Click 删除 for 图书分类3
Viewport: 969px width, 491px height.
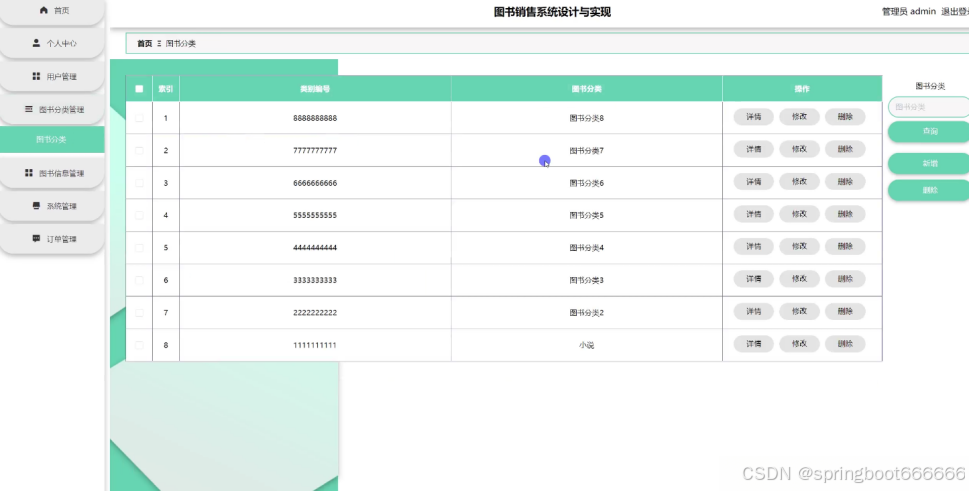pyautogui.click(x=845, y=279)
